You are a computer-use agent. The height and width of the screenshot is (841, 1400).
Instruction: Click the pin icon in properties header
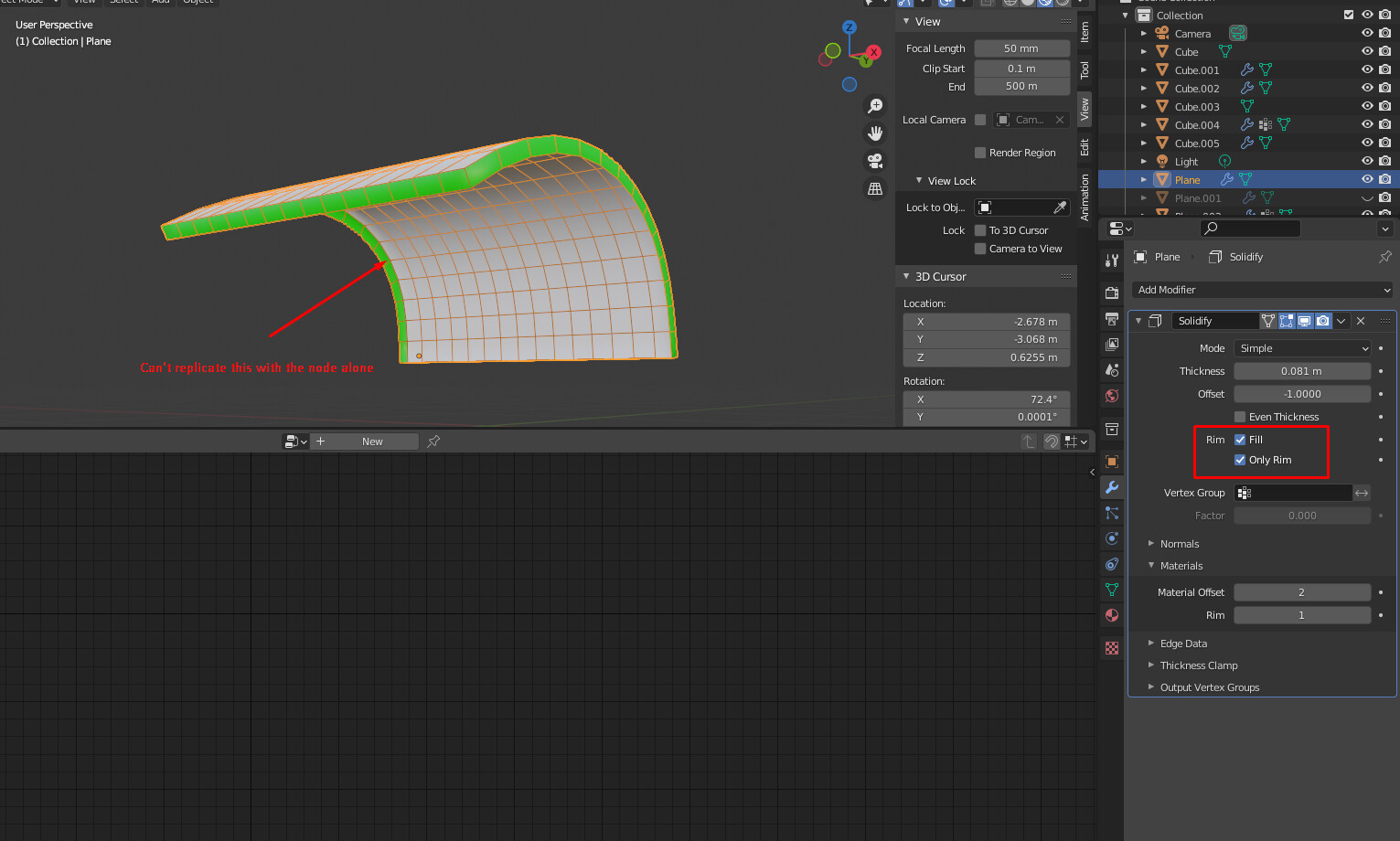click(1384, 257)
